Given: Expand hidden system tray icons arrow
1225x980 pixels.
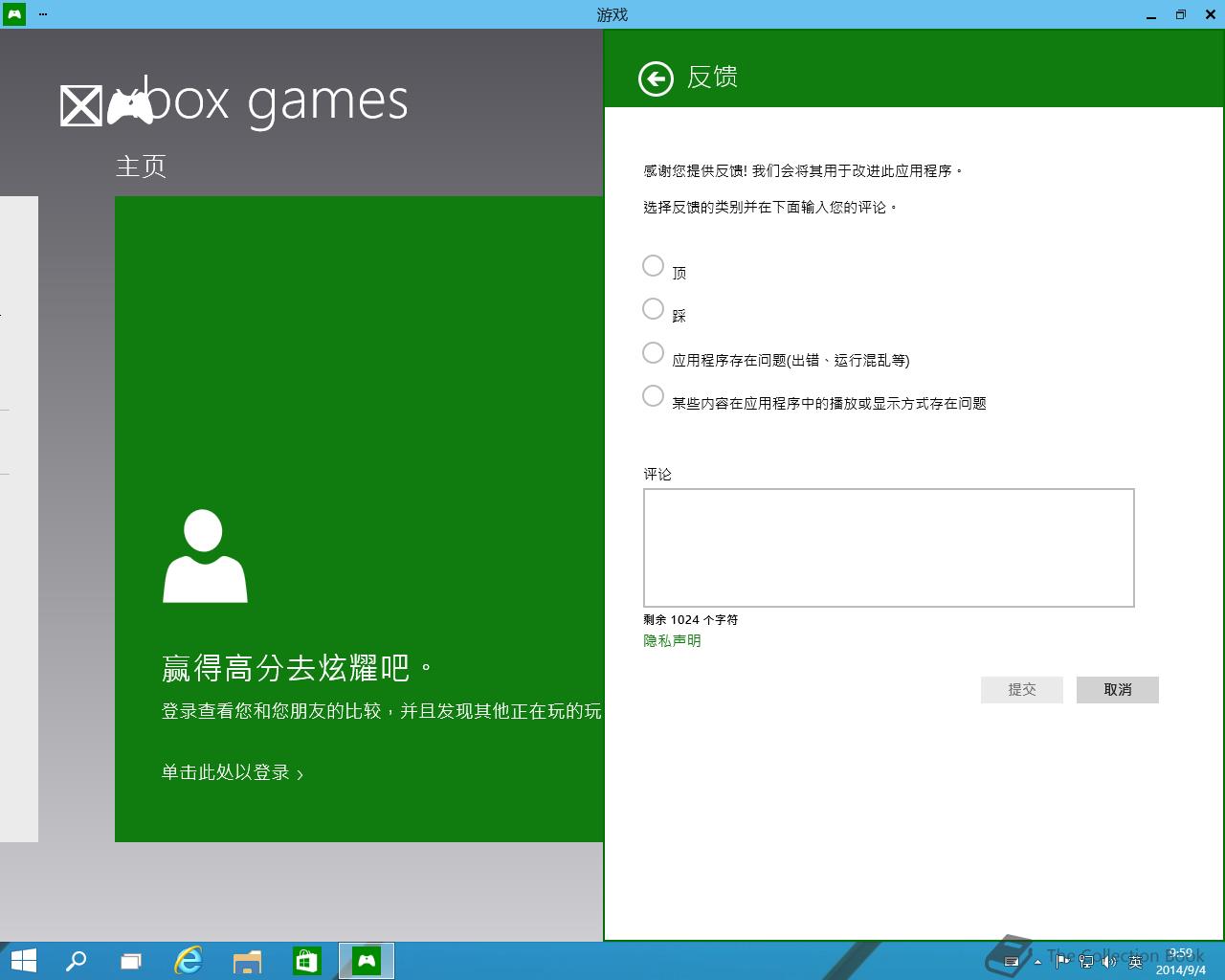Looking at the screenshot, I should point(1038,962).
